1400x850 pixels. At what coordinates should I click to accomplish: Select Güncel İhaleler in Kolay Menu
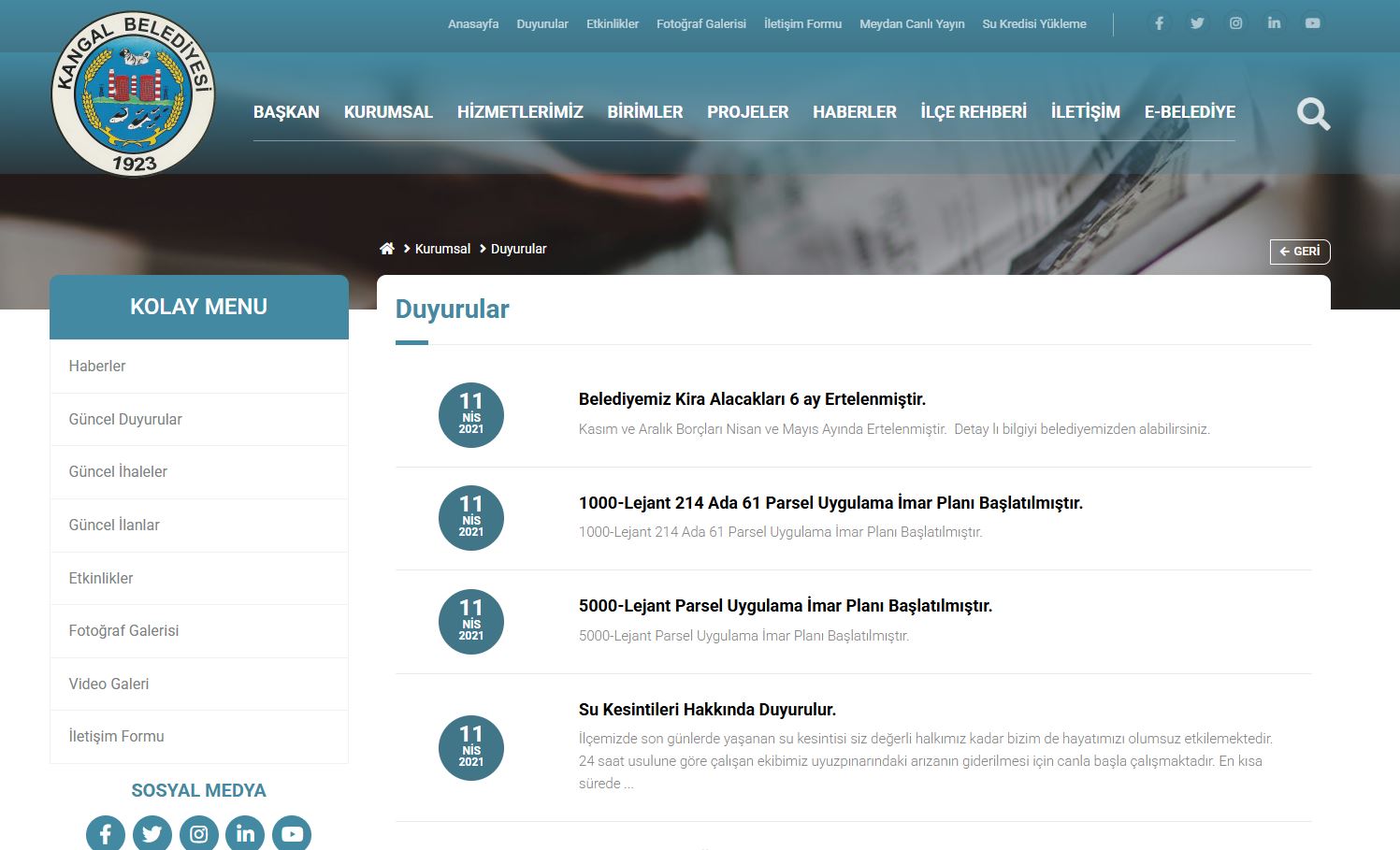[118, 472]
